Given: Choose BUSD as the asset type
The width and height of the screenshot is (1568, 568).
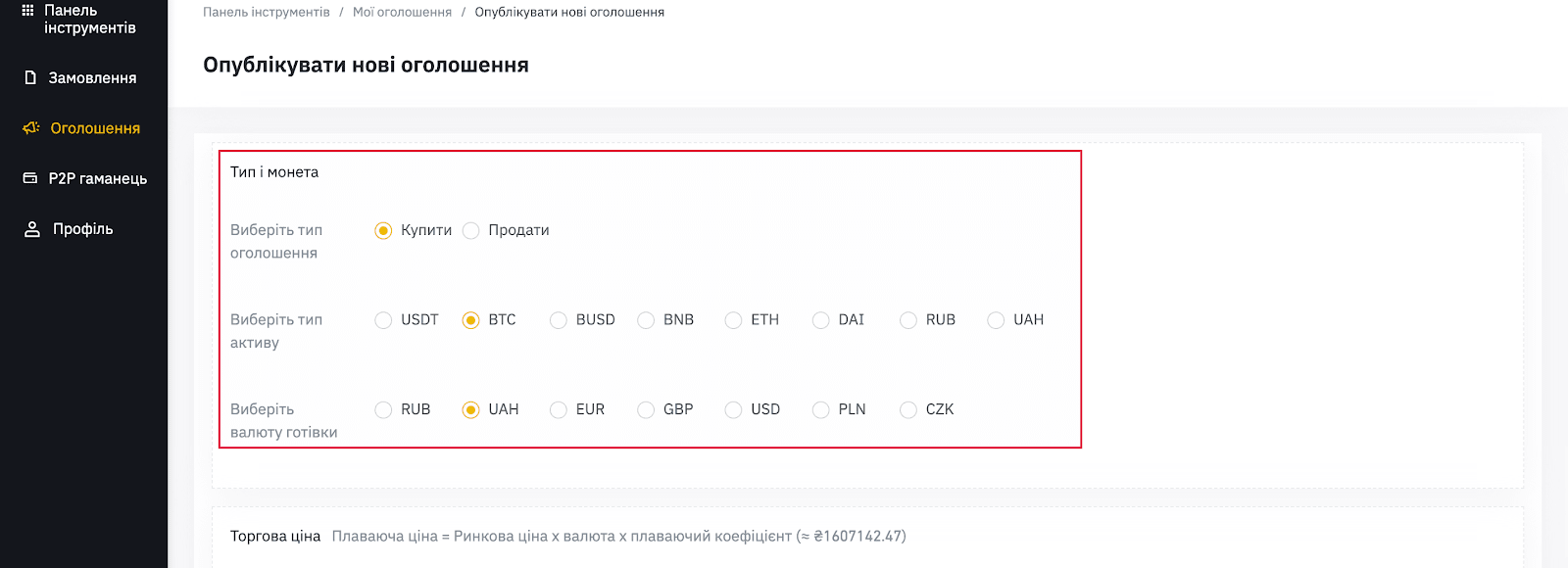Looking at the screenshot, I should [559, 320].
